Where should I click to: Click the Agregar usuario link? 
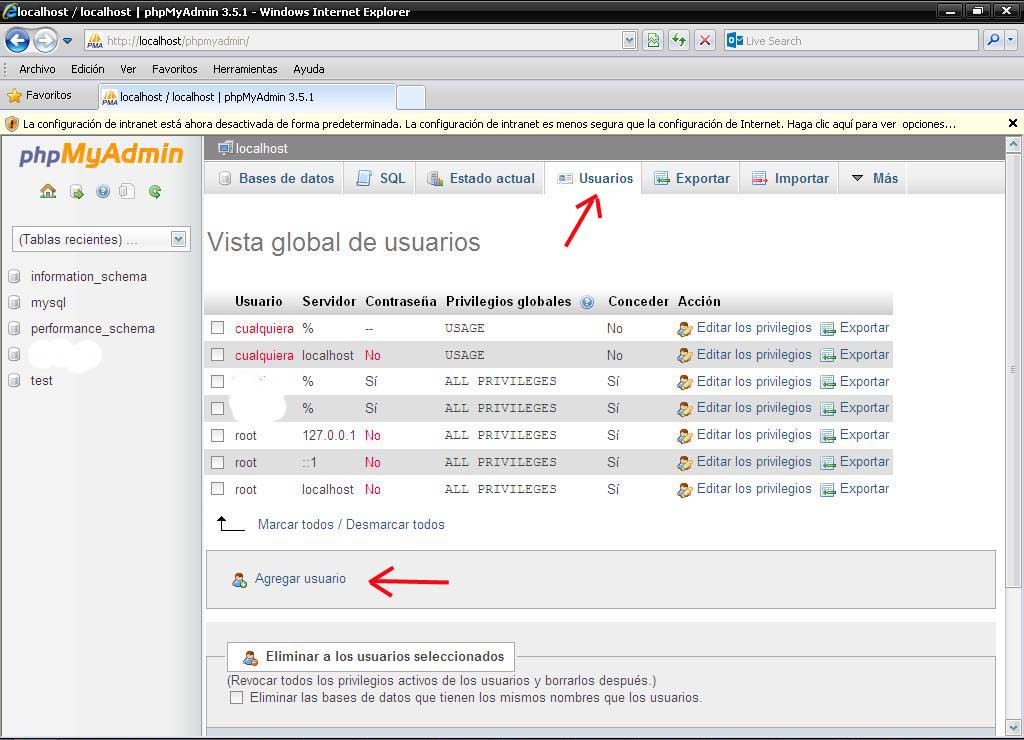pos(300,579)
